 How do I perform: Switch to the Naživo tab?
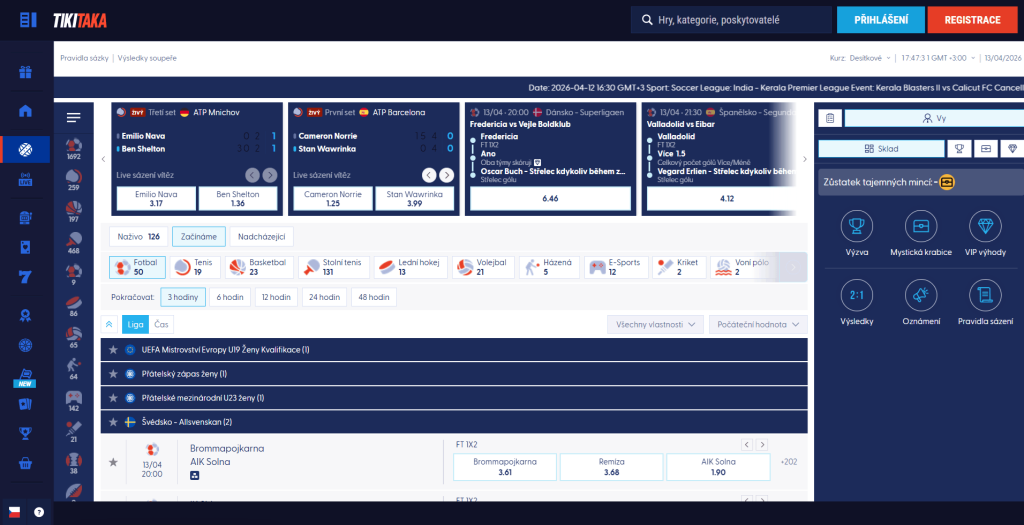(x=138, y=237)
